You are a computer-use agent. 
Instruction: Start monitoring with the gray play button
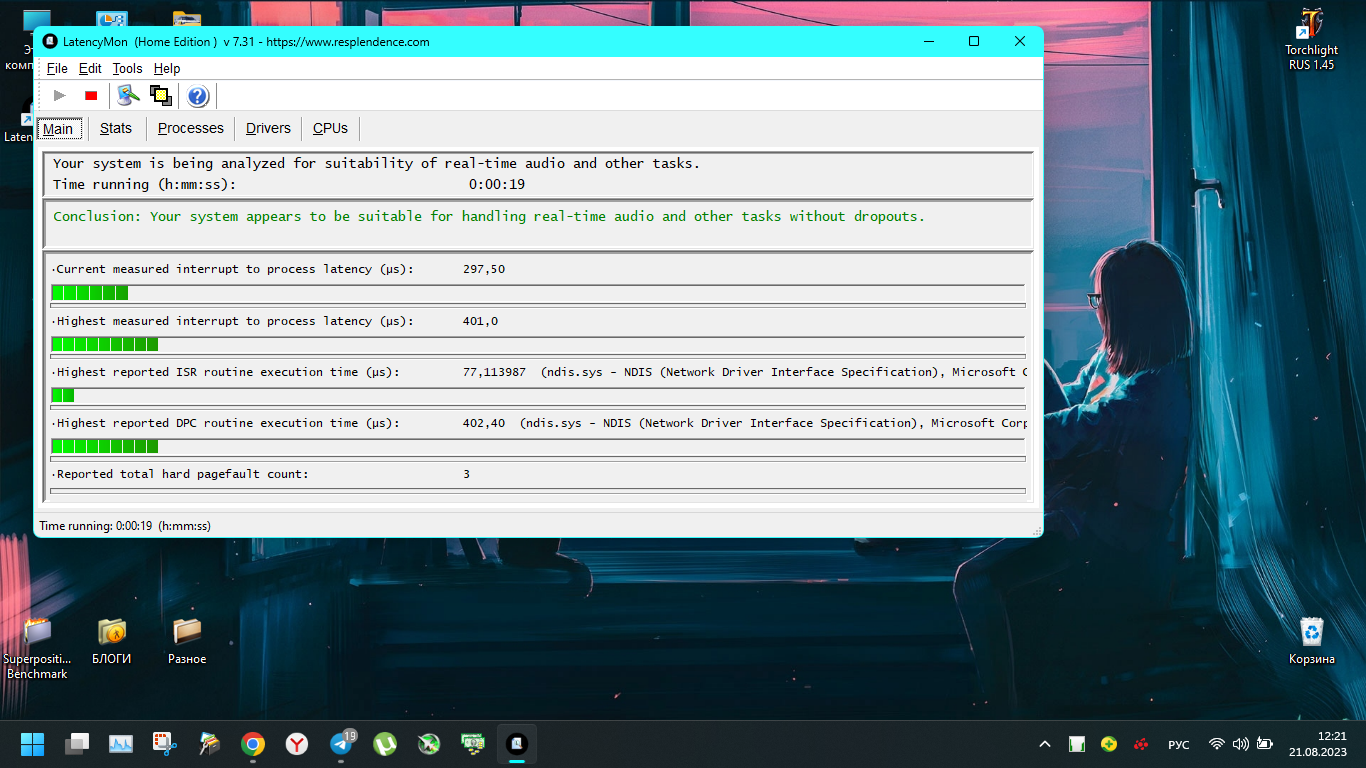[60, 95]
